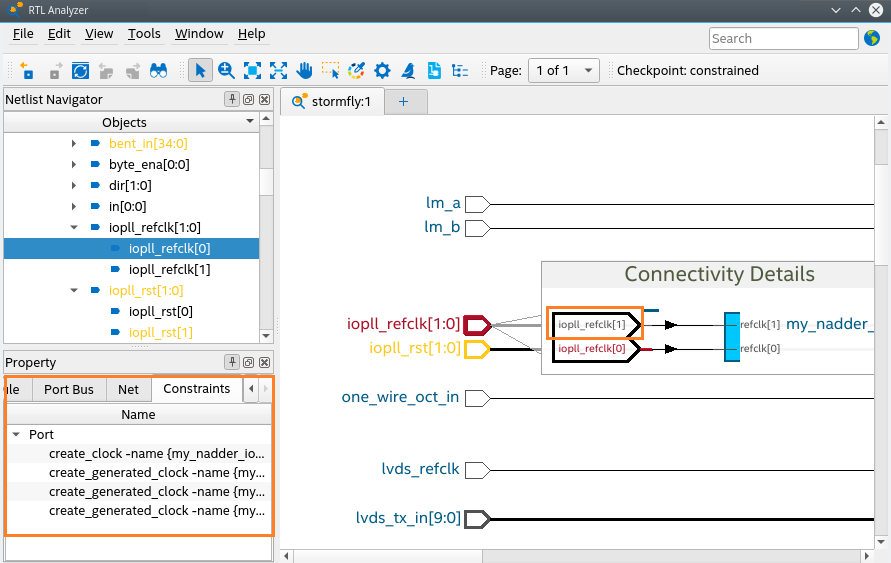Viewport: 891px width, 563px height.
Task: Pin the Property panel
Action: pyautogui.click(x=232, y=363)
